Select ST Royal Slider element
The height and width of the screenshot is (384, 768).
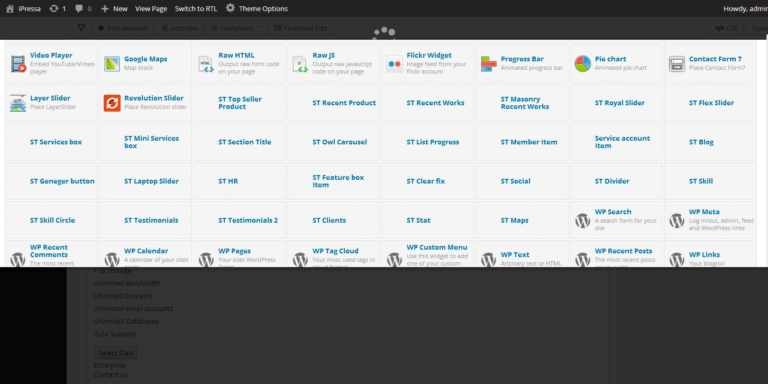point(616,103)
